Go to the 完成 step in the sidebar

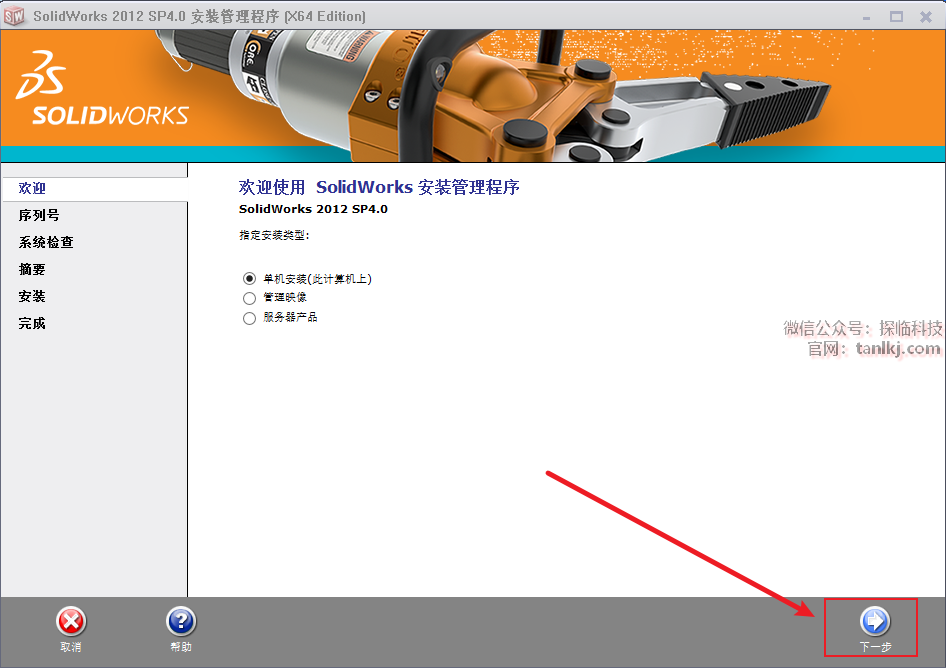click(32, 323)
